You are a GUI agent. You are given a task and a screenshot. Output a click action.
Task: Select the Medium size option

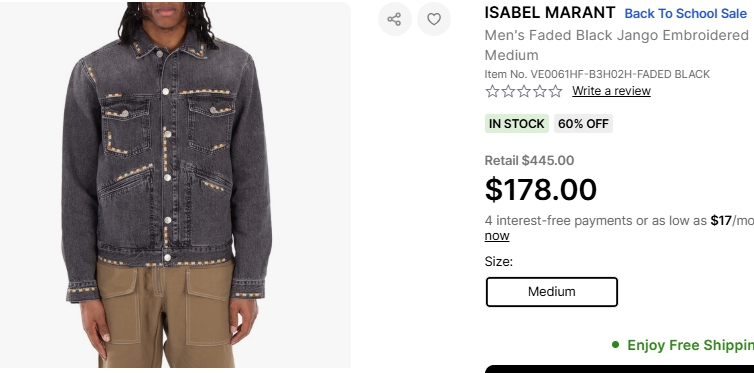coord(552,292)
